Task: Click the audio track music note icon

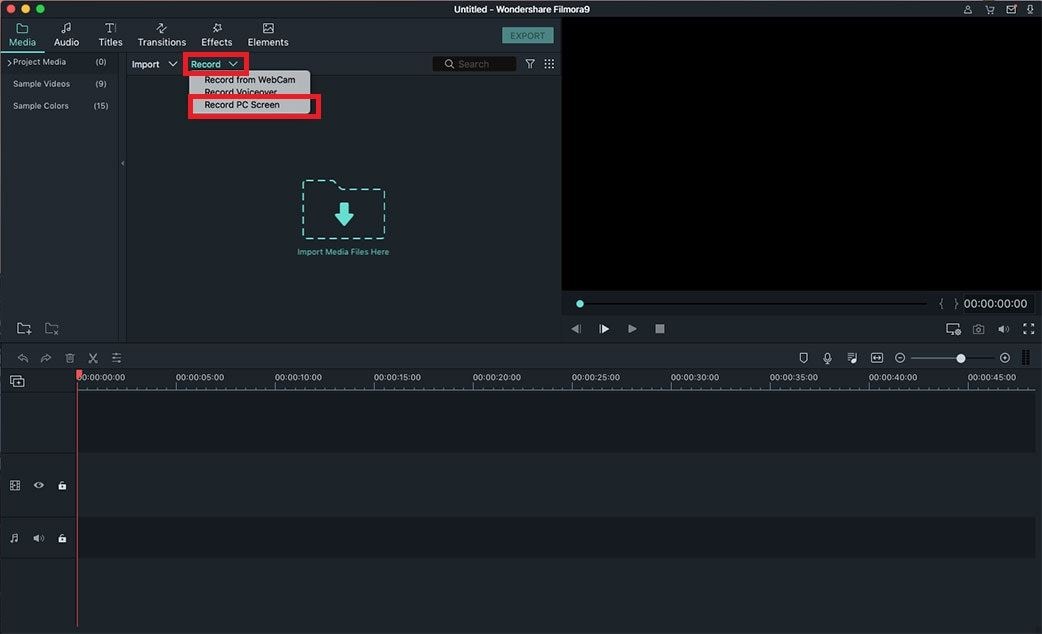Action: (x=15, y=538)
